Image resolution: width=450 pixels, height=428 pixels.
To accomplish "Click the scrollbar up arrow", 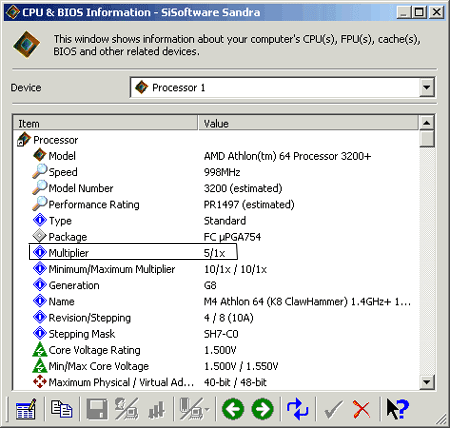I will coord(427,123).
